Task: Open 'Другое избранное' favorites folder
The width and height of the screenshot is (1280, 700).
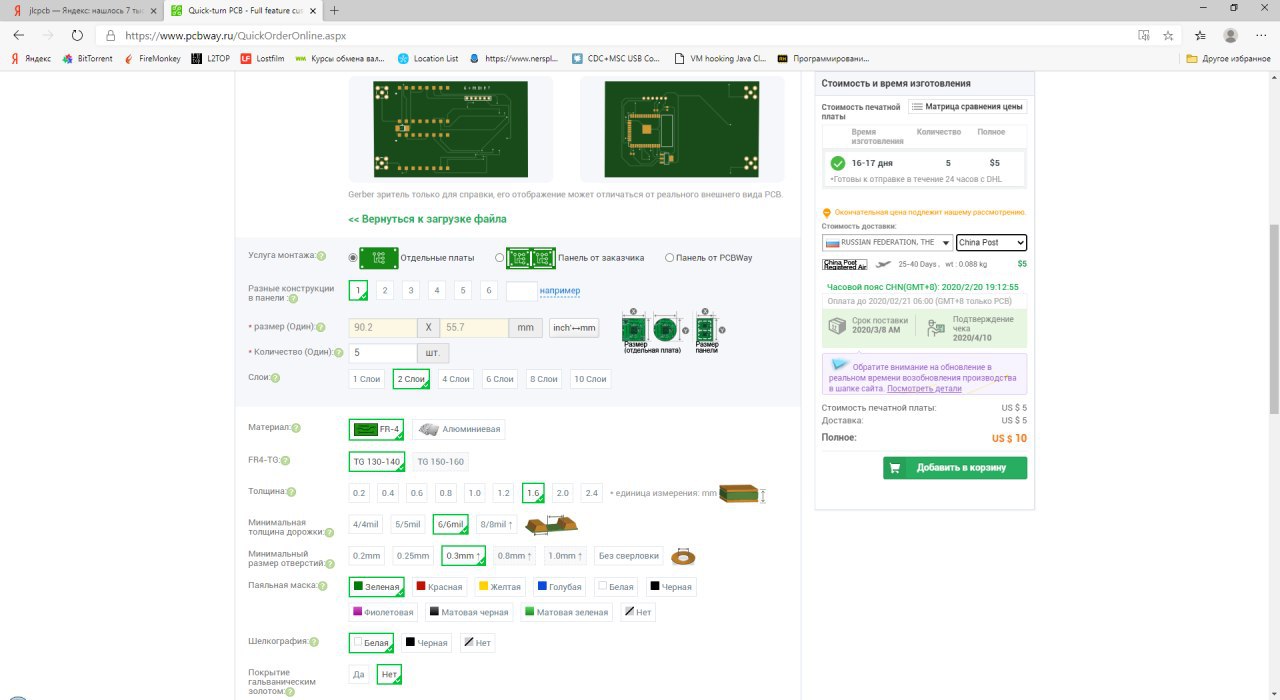Action: [1228, 58]
